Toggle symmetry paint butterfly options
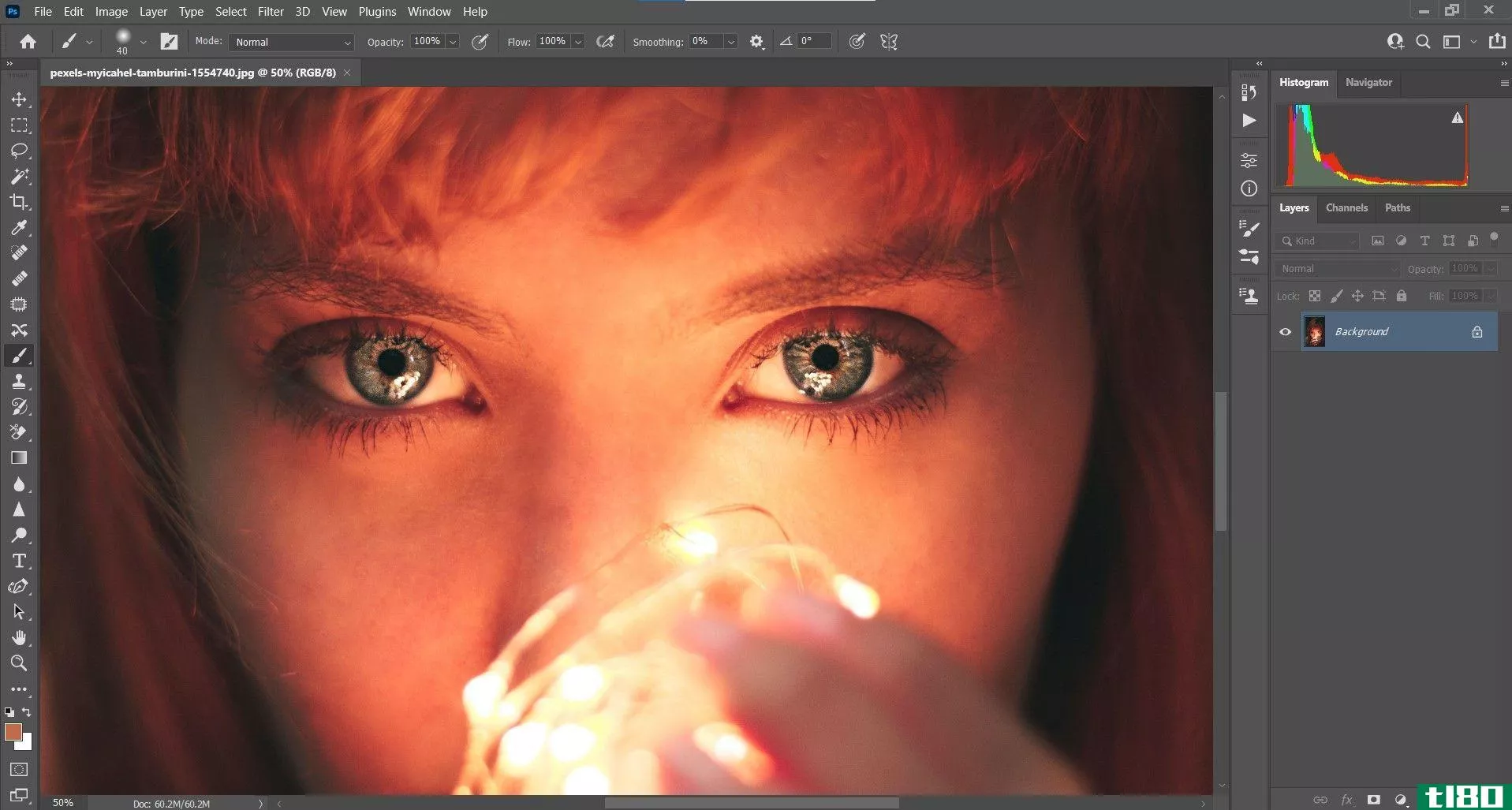This screenshot has height=810, width=1512. coord(889,42)
